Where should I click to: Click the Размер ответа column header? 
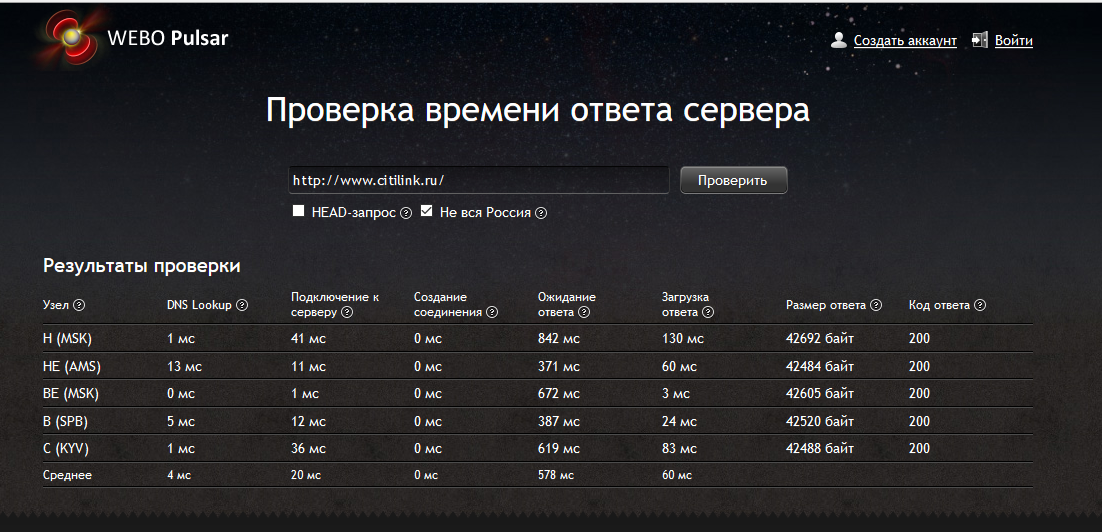(826, 305)
